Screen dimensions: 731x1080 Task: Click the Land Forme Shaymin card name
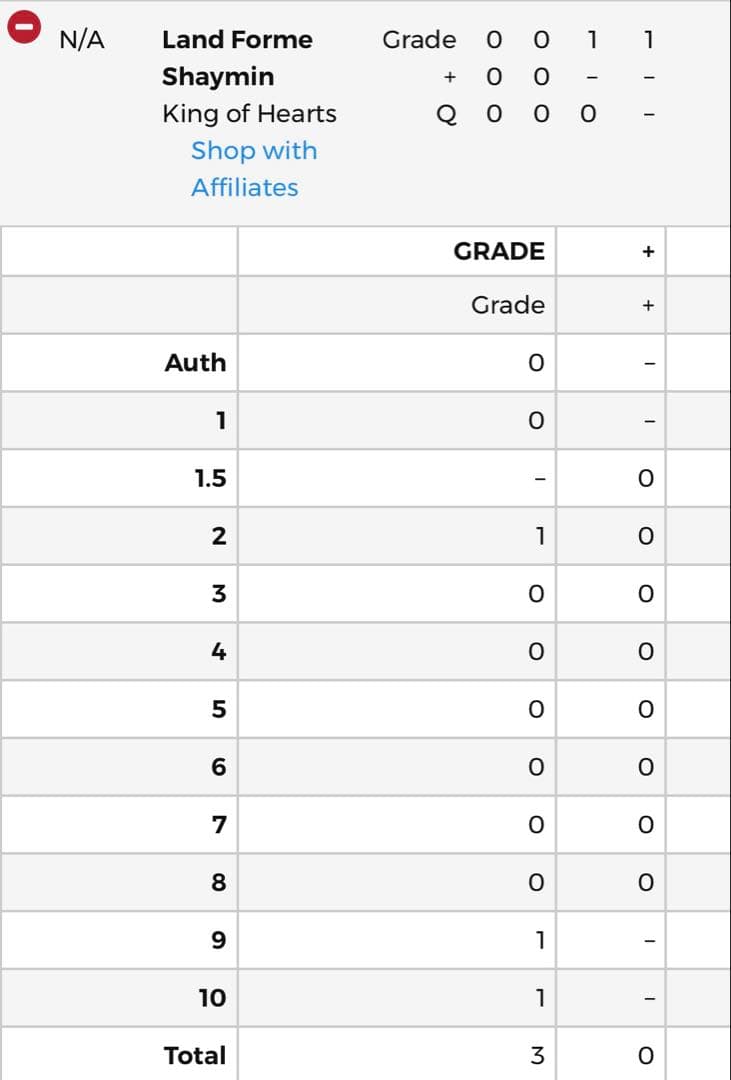[x=237, y=58]
